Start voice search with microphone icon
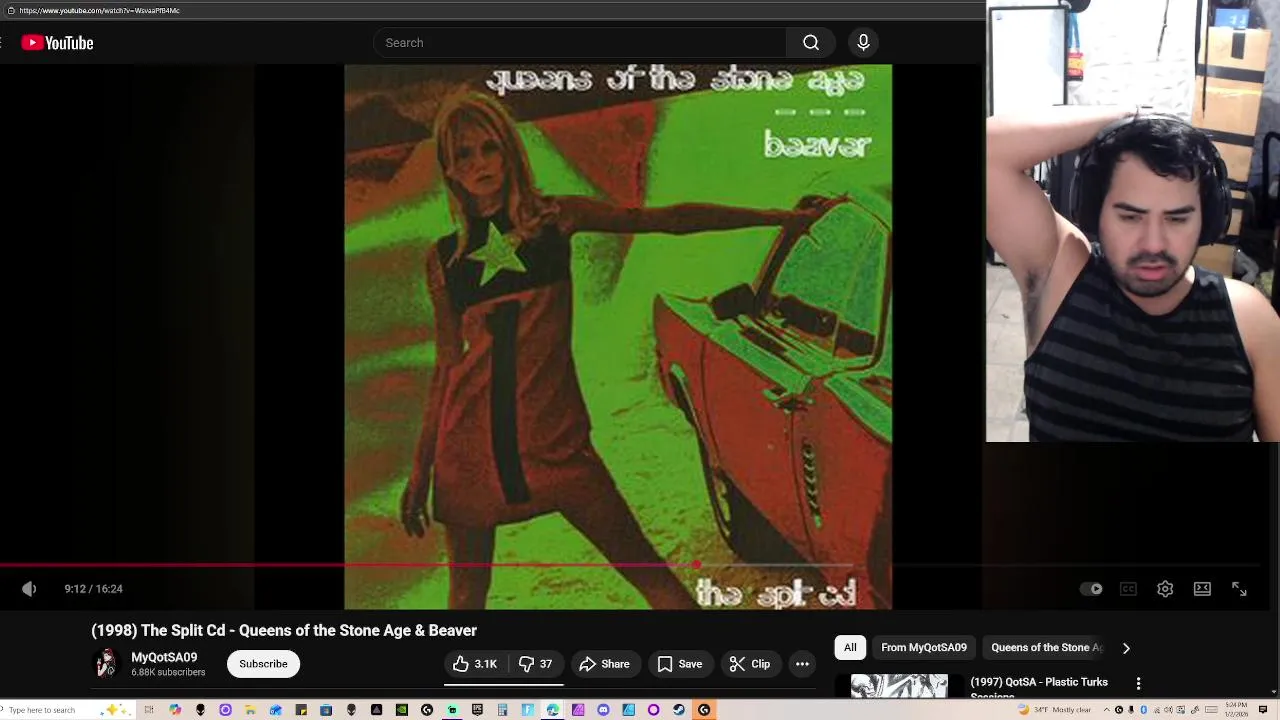 pyautogui.click(x=863, y=43)
